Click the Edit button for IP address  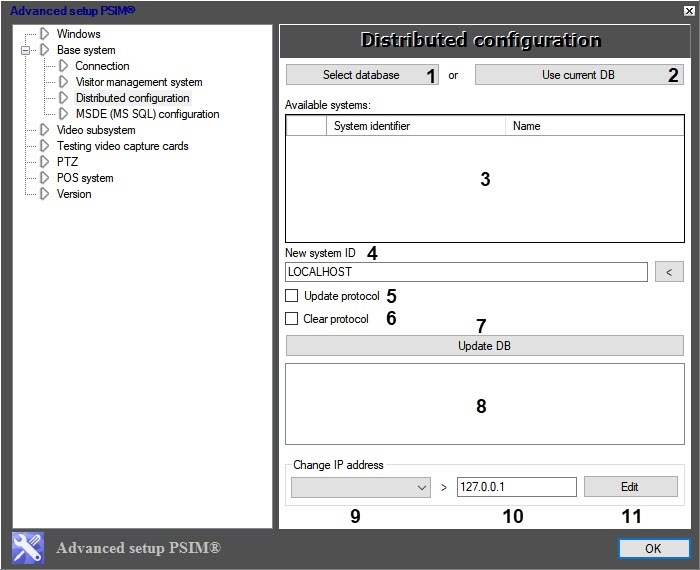pyautogui.click(x=630, y=487)
